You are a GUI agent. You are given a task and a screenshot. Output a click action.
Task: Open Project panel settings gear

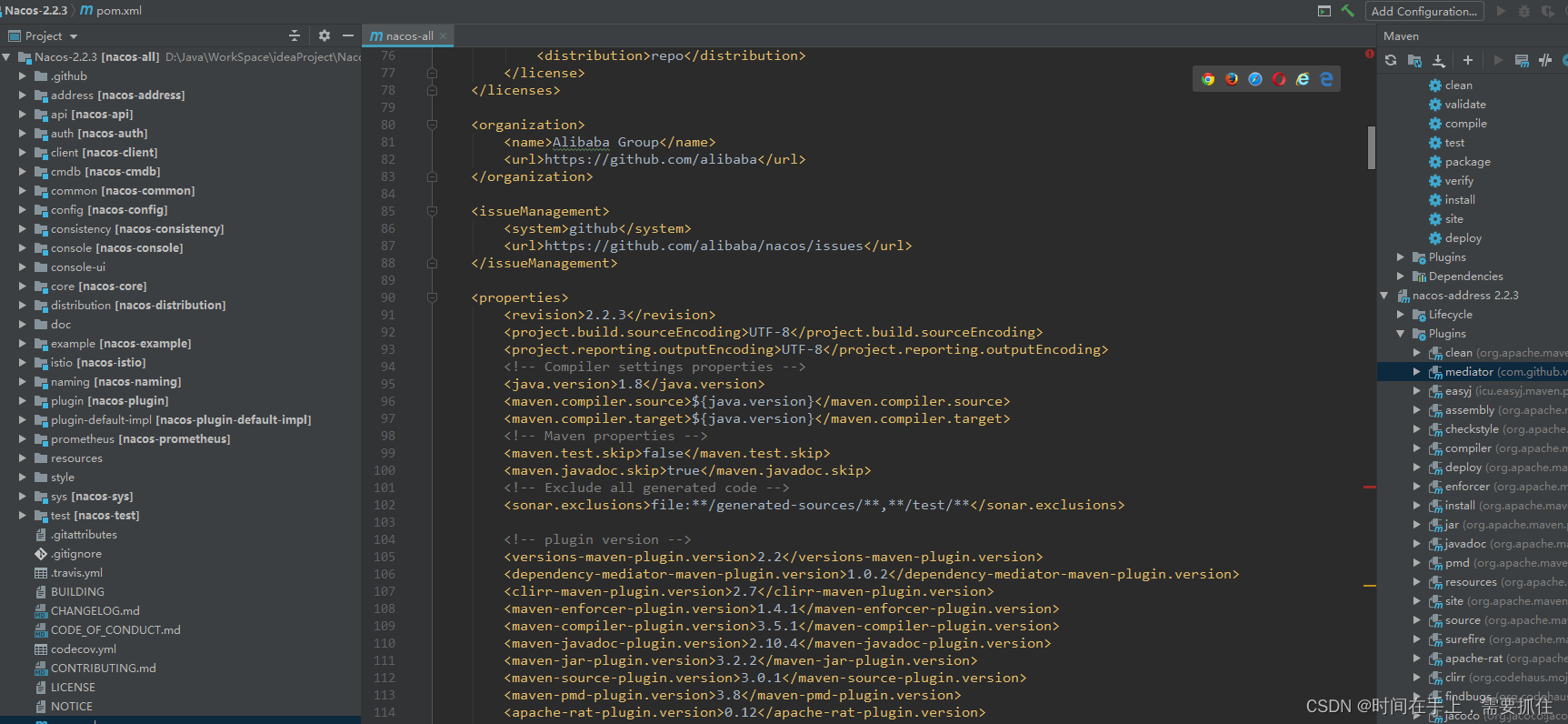pos(325,35)
